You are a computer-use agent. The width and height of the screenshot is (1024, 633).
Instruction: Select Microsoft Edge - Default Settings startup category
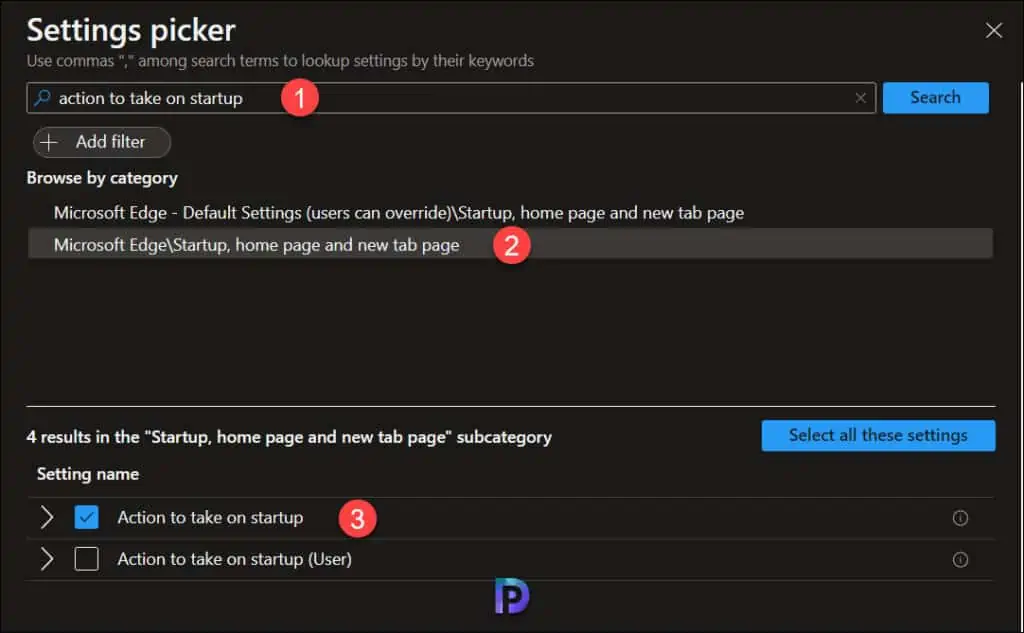click(x=398, y=213)
